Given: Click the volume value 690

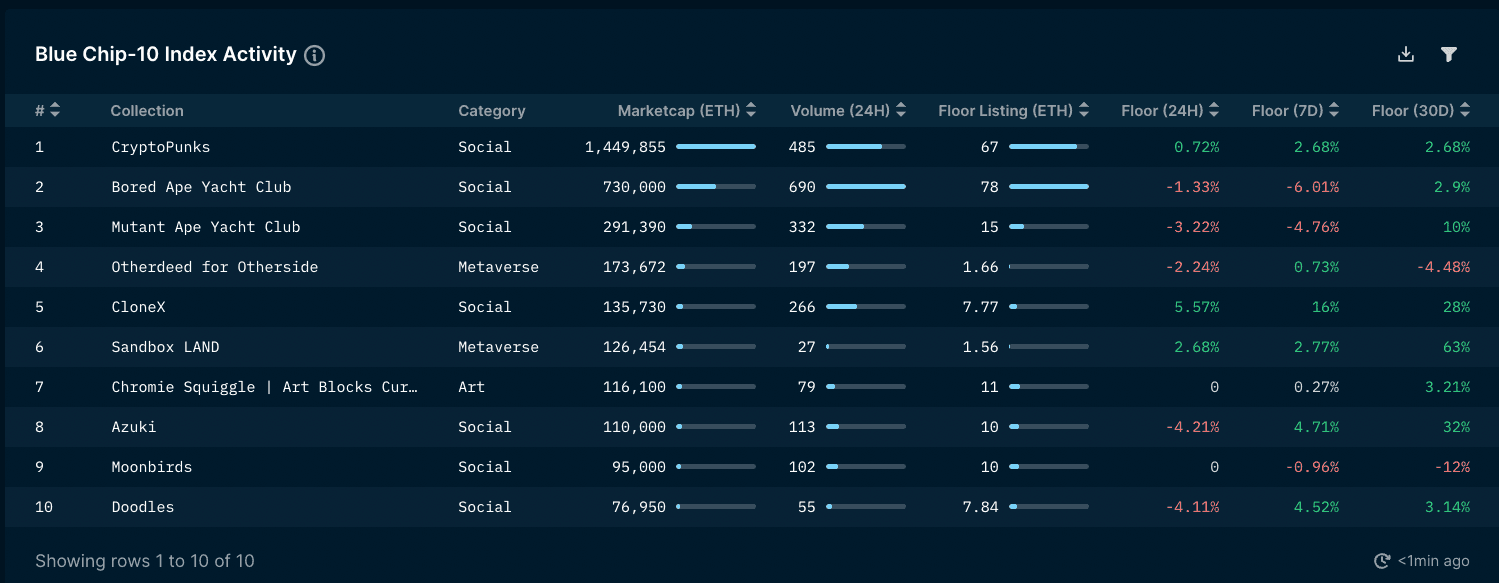Looking at the screenshot, I should coord(802,187).
